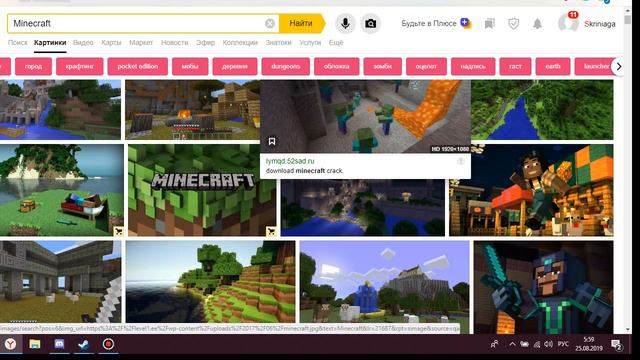Select the Картинки tab
This screenshot has height=360, width=640.
tap(50, 42)
